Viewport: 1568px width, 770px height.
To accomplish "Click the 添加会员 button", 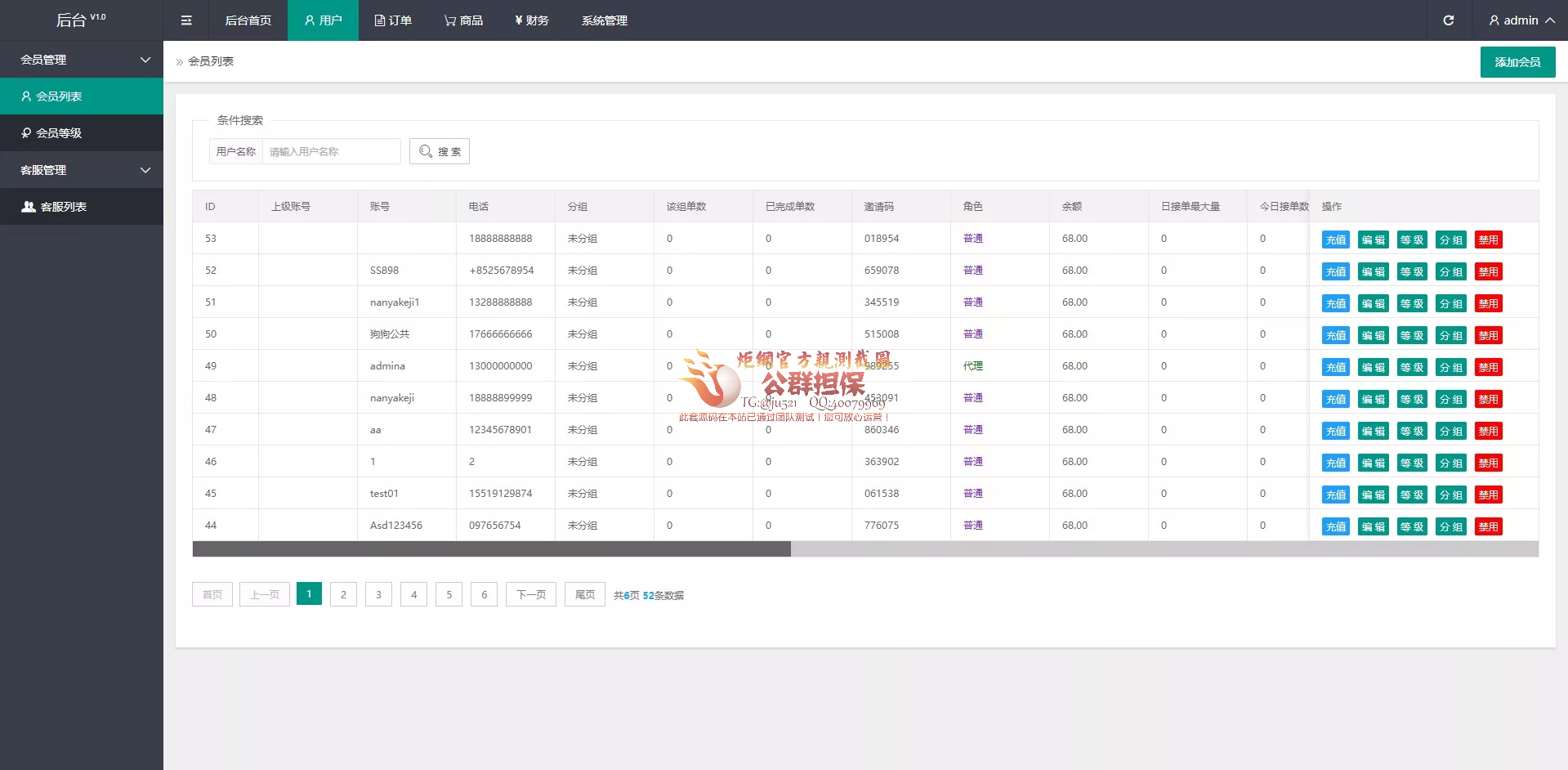I will click(x=1517, y=62).
